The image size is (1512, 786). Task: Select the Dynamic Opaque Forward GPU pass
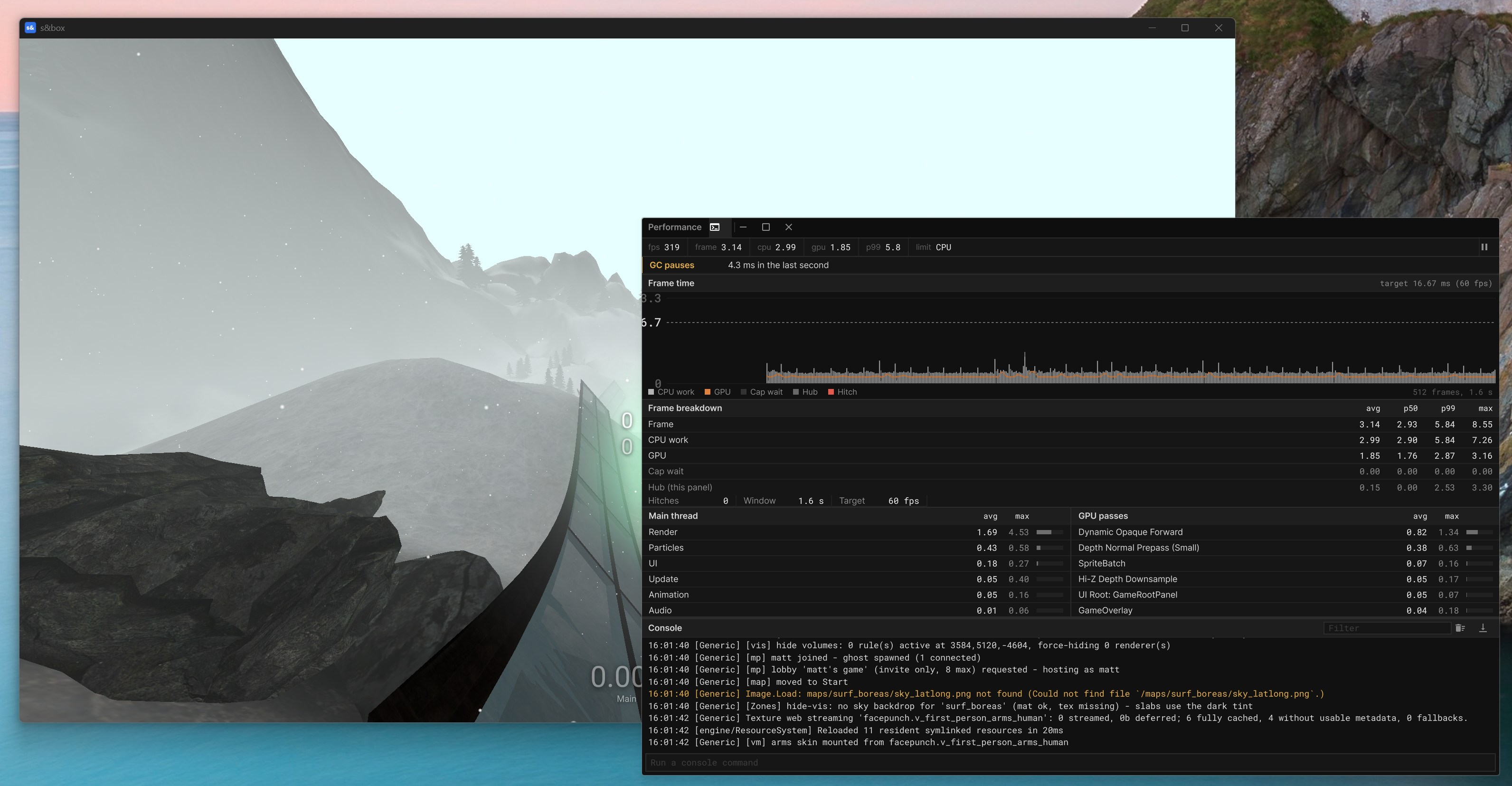point(1285,532)
